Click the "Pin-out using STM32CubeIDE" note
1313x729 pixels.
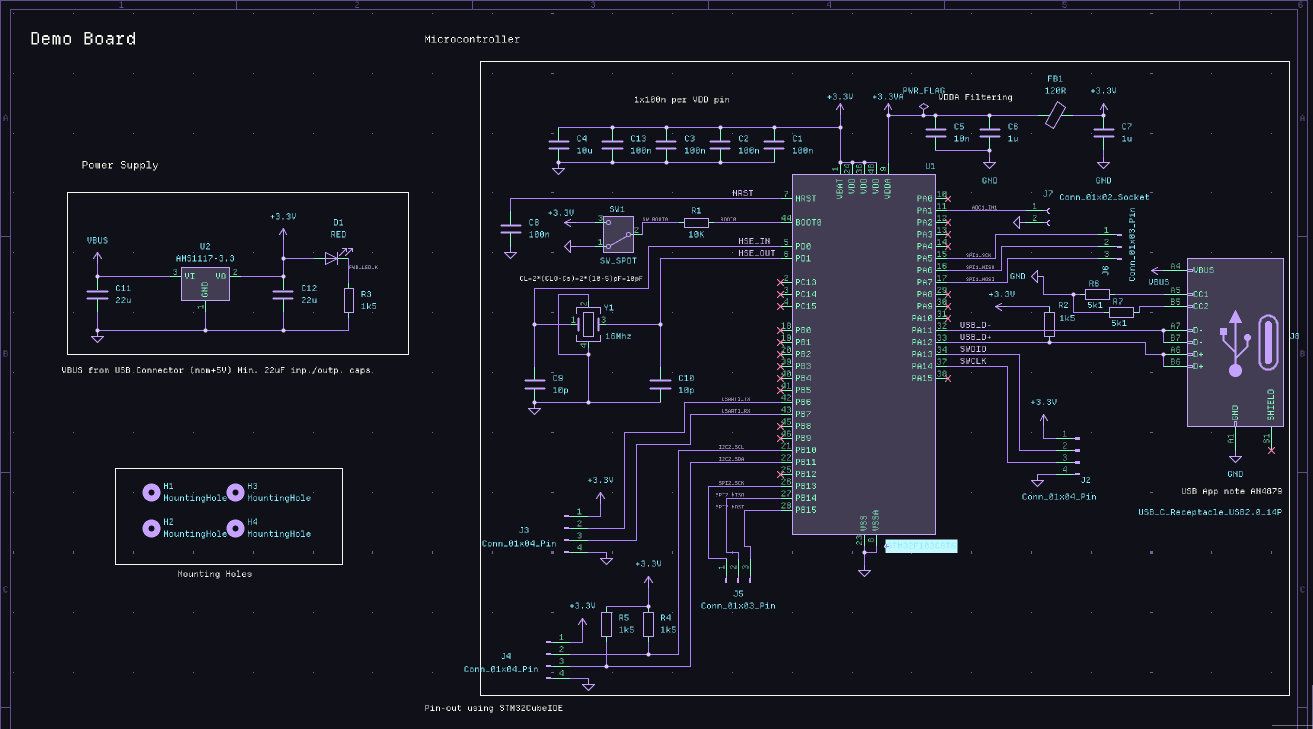[x=493, y=708]
